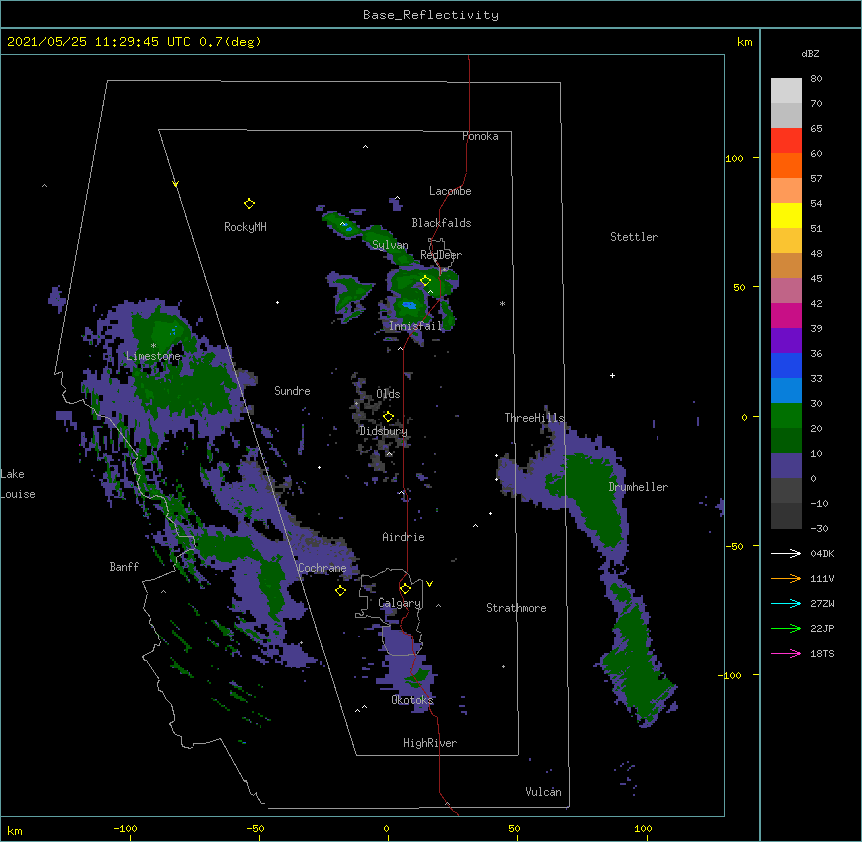Click the green 22JP arrow legend
The width and height of the screenshot is (862, 842).
pyautogui.click(x=786, y=628)
